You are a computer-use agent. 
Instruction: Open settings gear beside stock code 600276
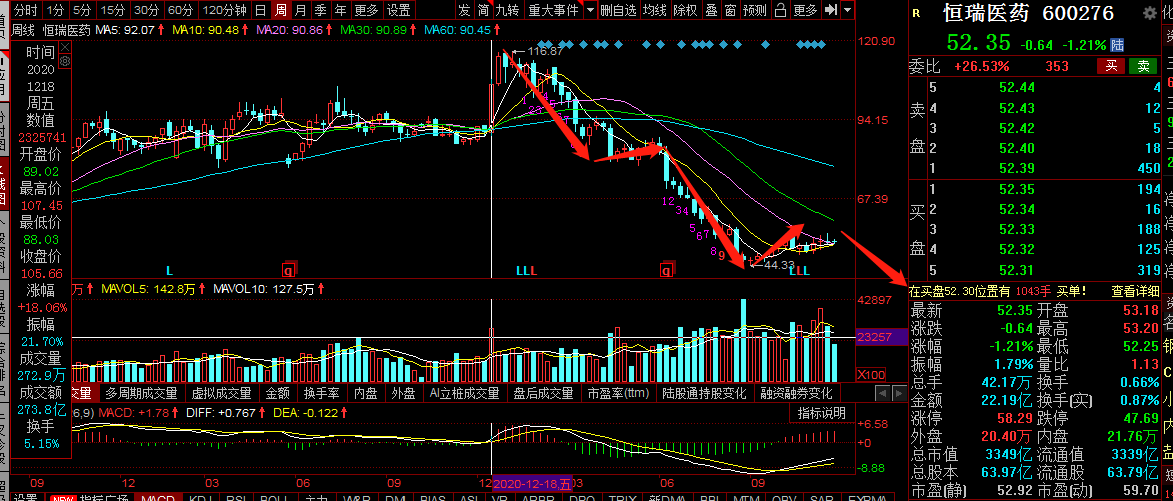click(1150, 13)
